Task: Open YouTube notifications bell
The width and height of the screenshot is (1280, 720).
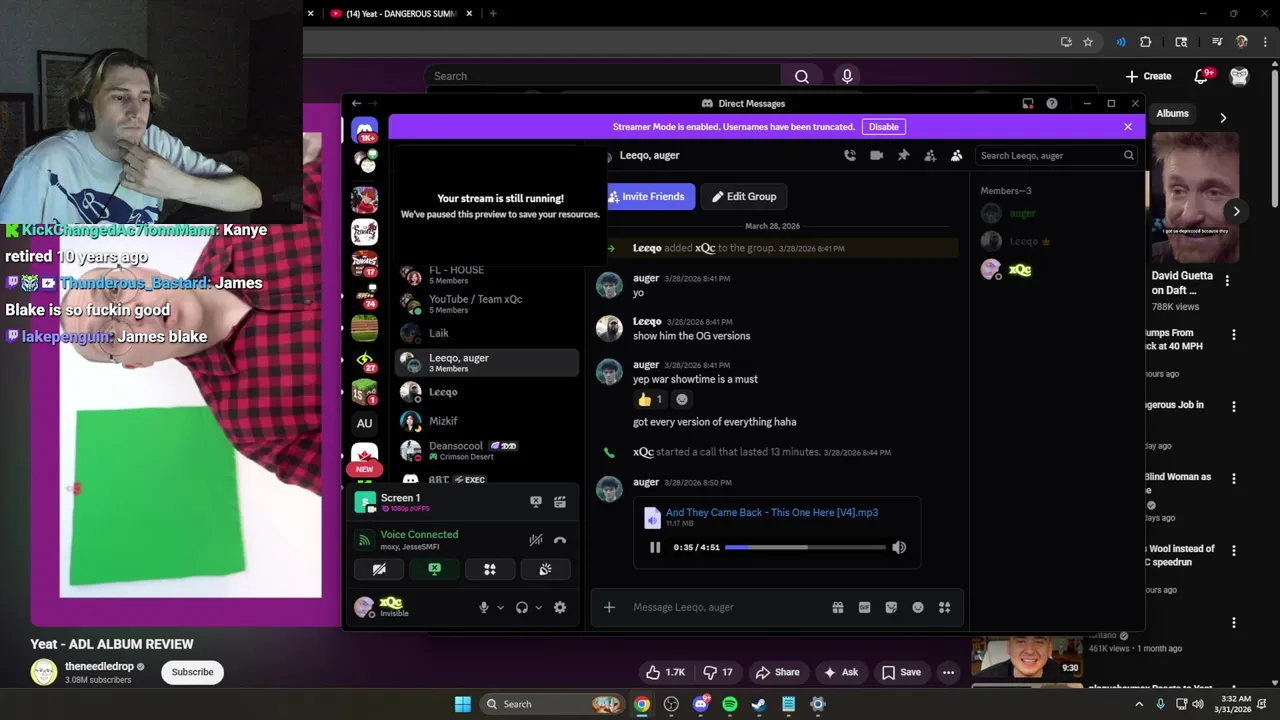Action: [x=1203, y=76]
